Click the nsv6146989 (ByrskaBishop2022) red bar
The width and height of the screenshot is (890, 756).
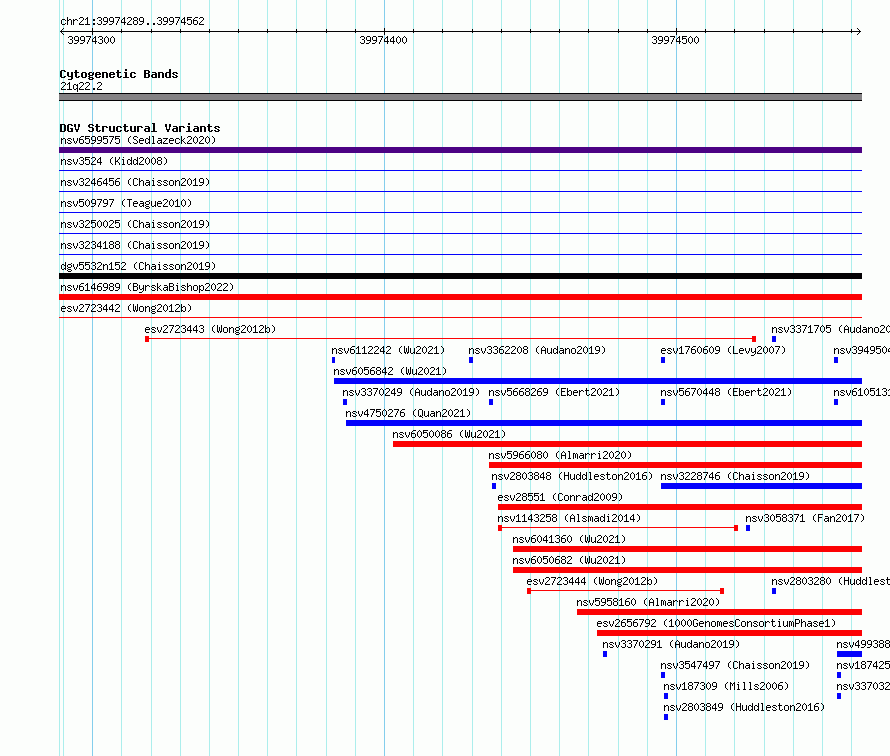(460, 297)
